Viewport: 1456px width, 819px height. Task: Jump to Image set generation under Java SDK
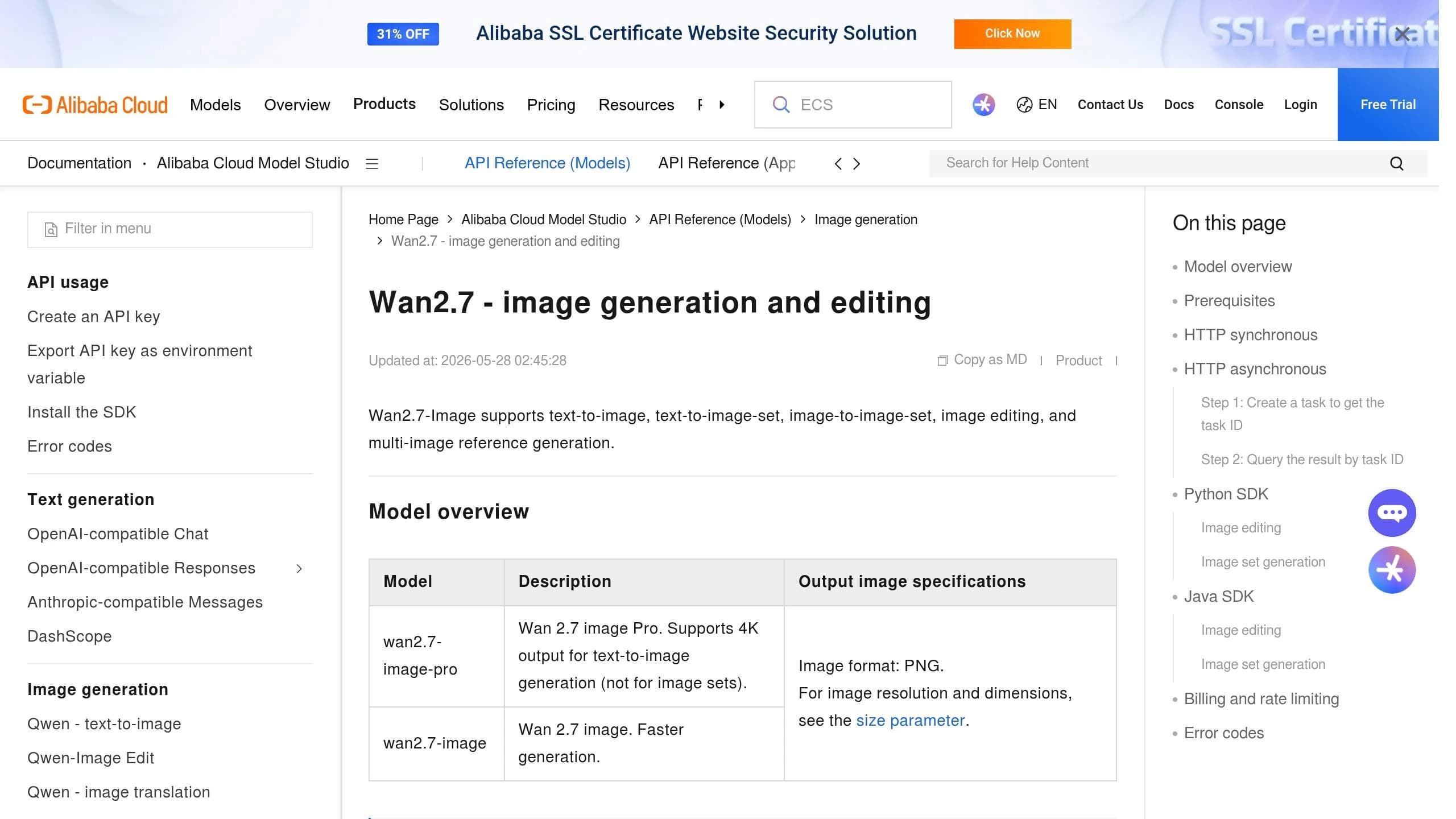[1263, 664]
